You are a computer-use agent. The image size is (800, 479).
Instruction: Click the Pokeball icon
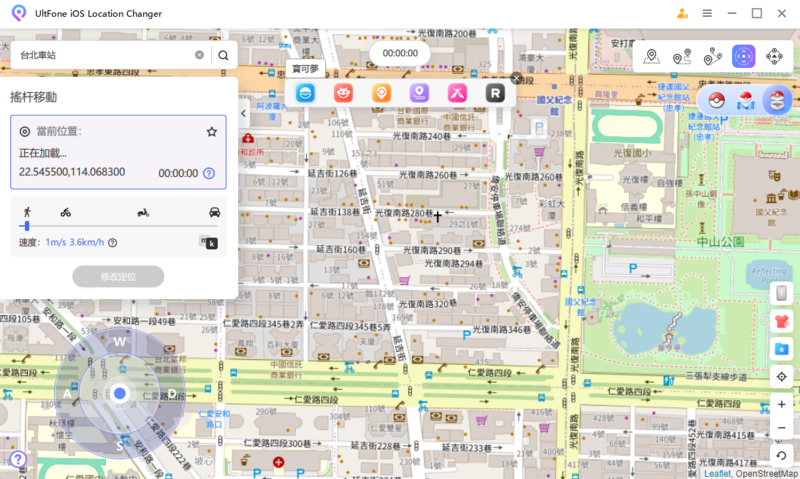[x=716, y=100]
